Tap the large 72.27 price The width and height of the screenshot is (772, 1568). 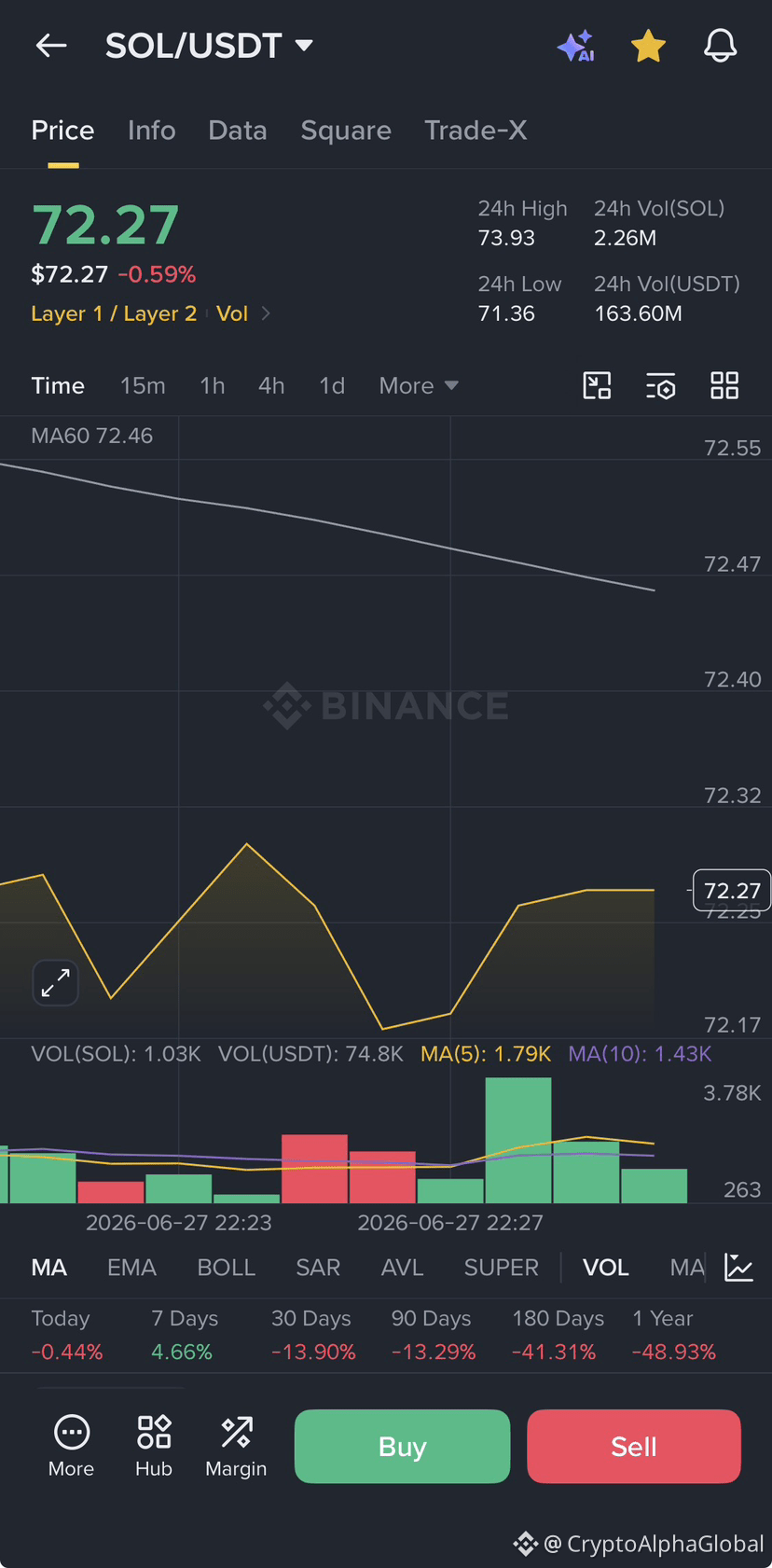(x=105, y=225)
